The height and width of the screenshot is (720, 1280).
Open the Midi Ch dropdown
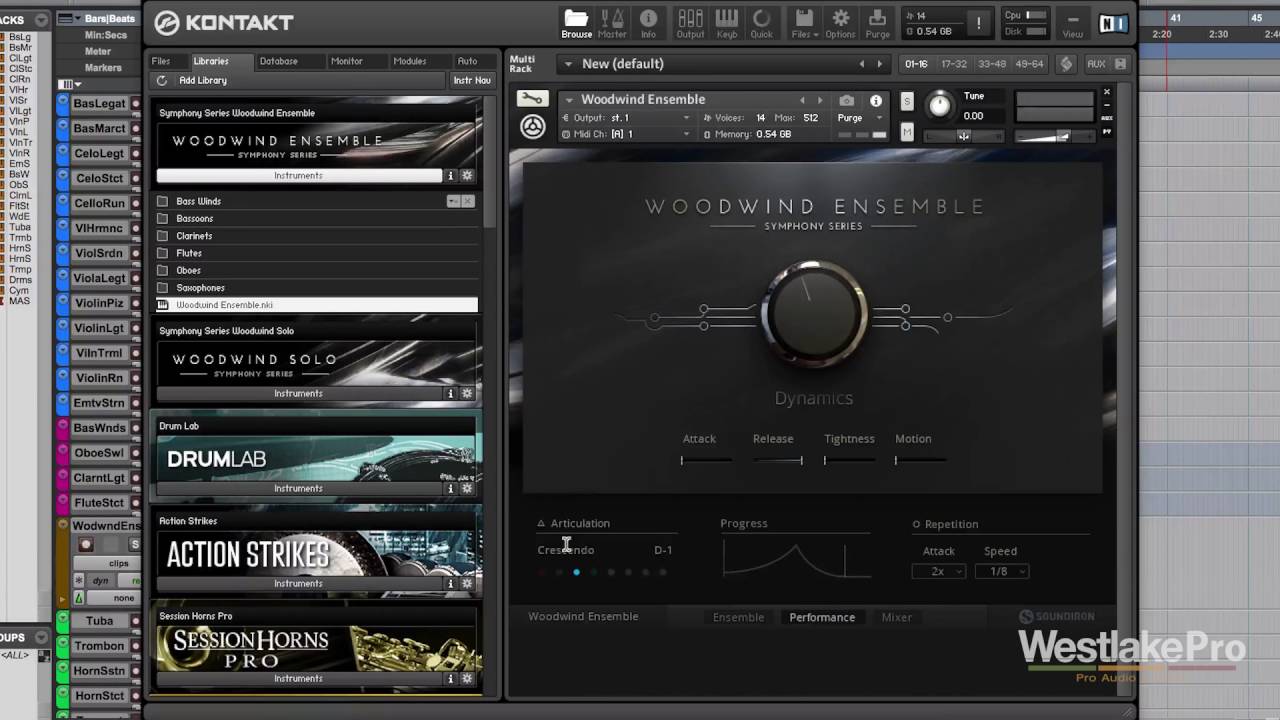coord(686,134)
